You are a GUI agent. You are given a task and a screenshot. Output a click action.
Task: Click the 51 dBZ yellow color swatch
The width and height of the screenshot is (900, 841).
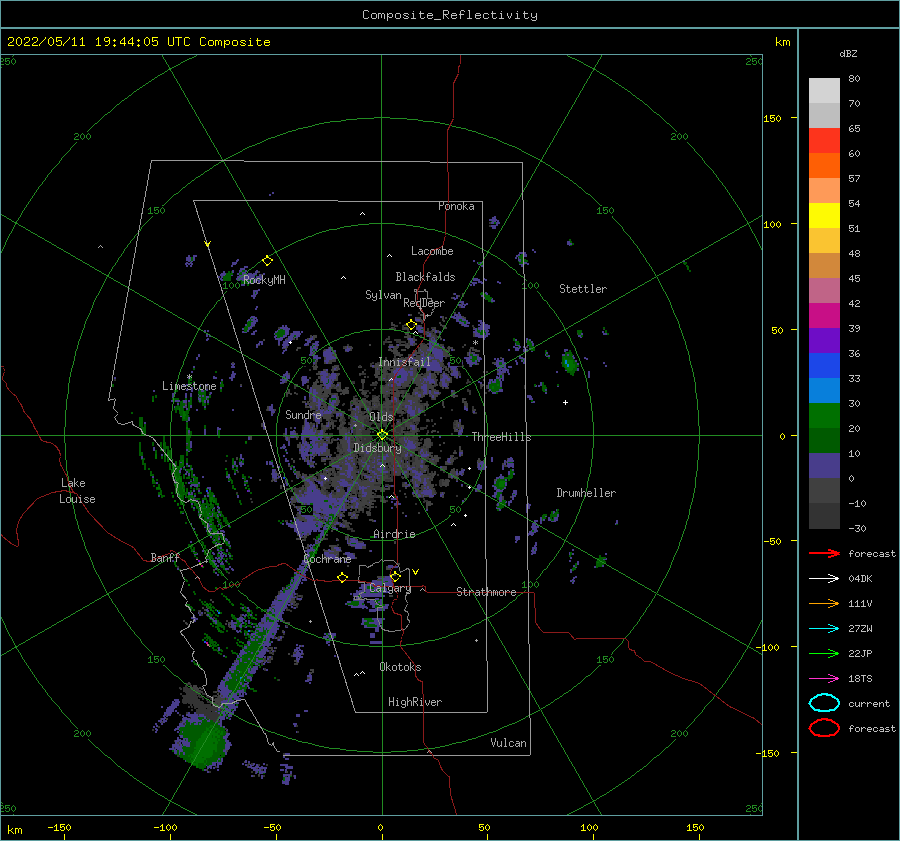click(x=824, y=215)
